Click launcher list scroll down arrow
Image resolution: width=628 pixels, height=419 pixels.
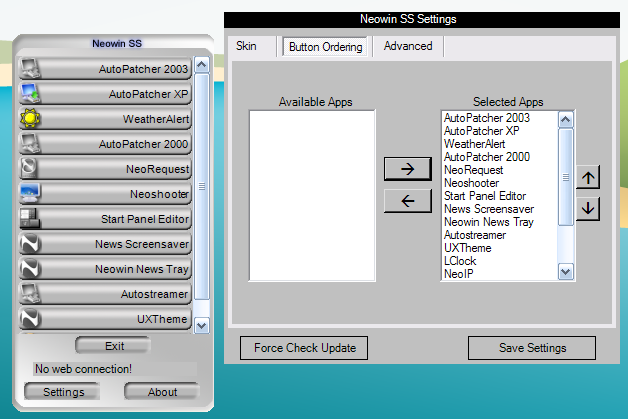(201, 326)
